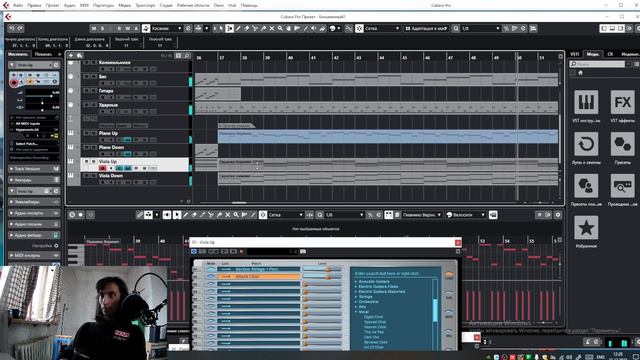The width and height of the screenshot is (640, 360).
Task: Open the Пресеты tile in the media rack
Action: 622,144
